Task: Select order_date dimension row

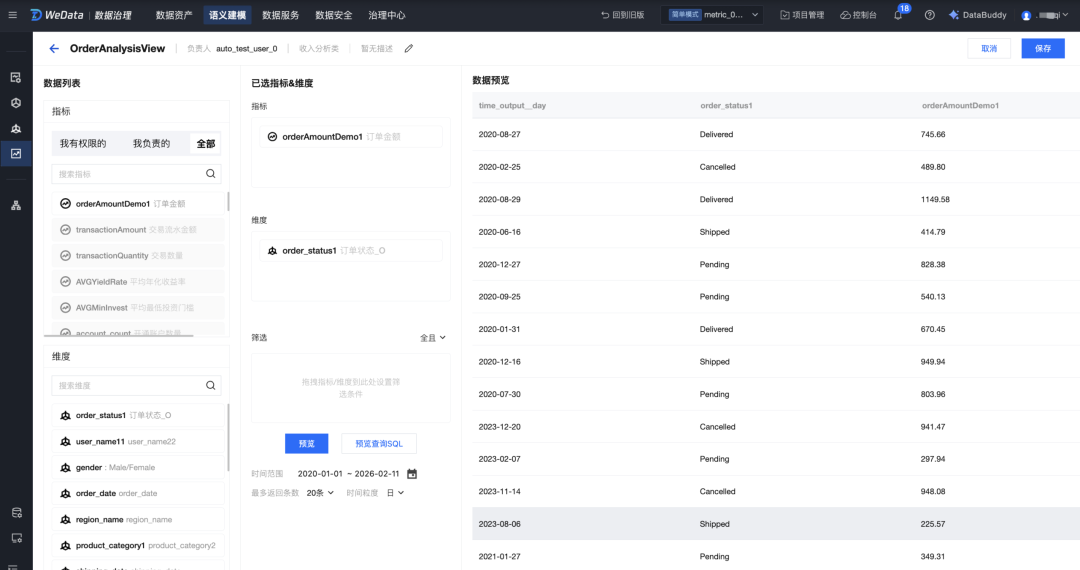Action: pyautogui.click(x=138, y=494)
